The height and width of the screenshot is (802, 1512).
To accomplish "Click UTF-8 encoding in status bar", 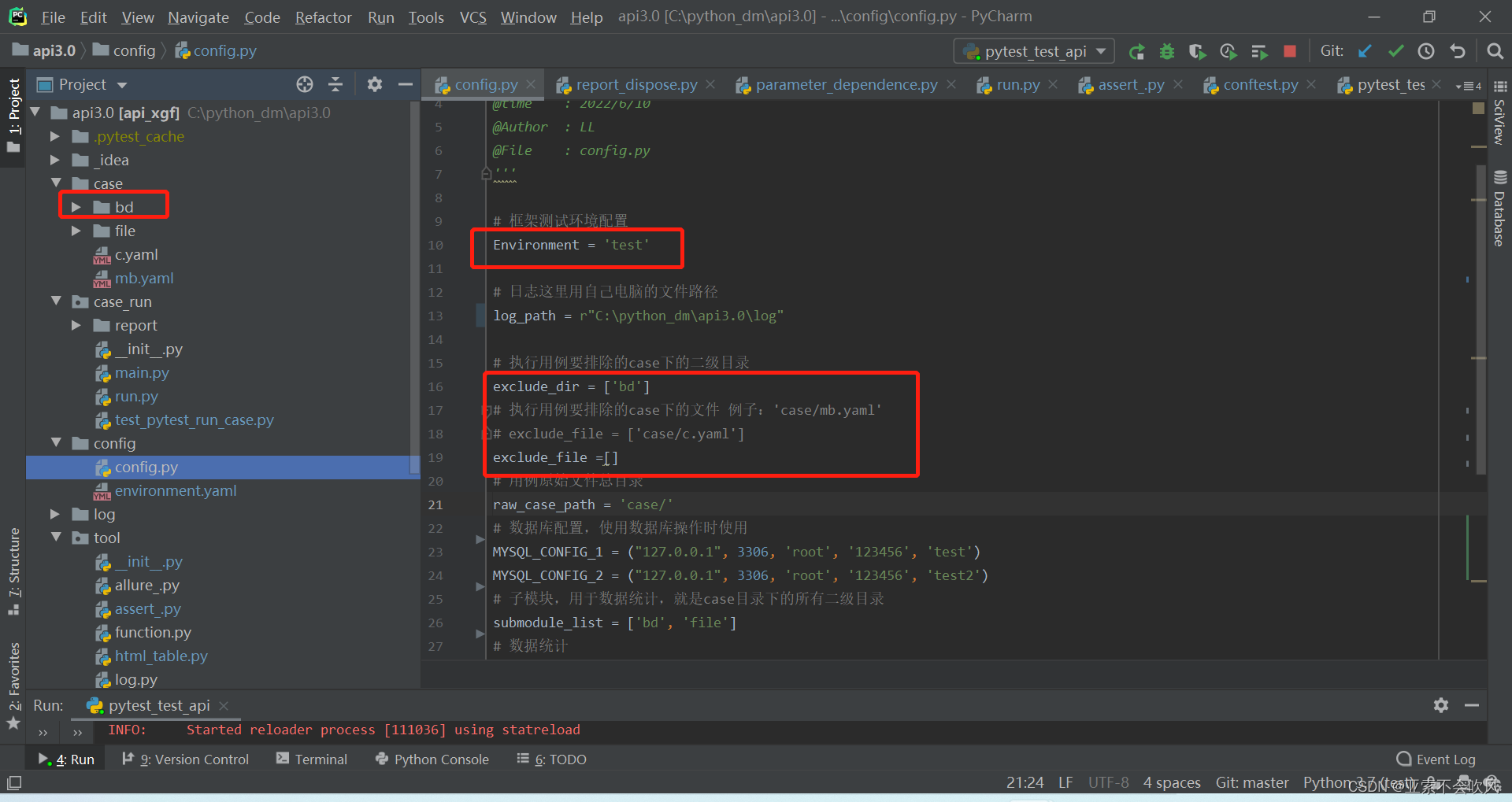I will [x=1108, y=783].
